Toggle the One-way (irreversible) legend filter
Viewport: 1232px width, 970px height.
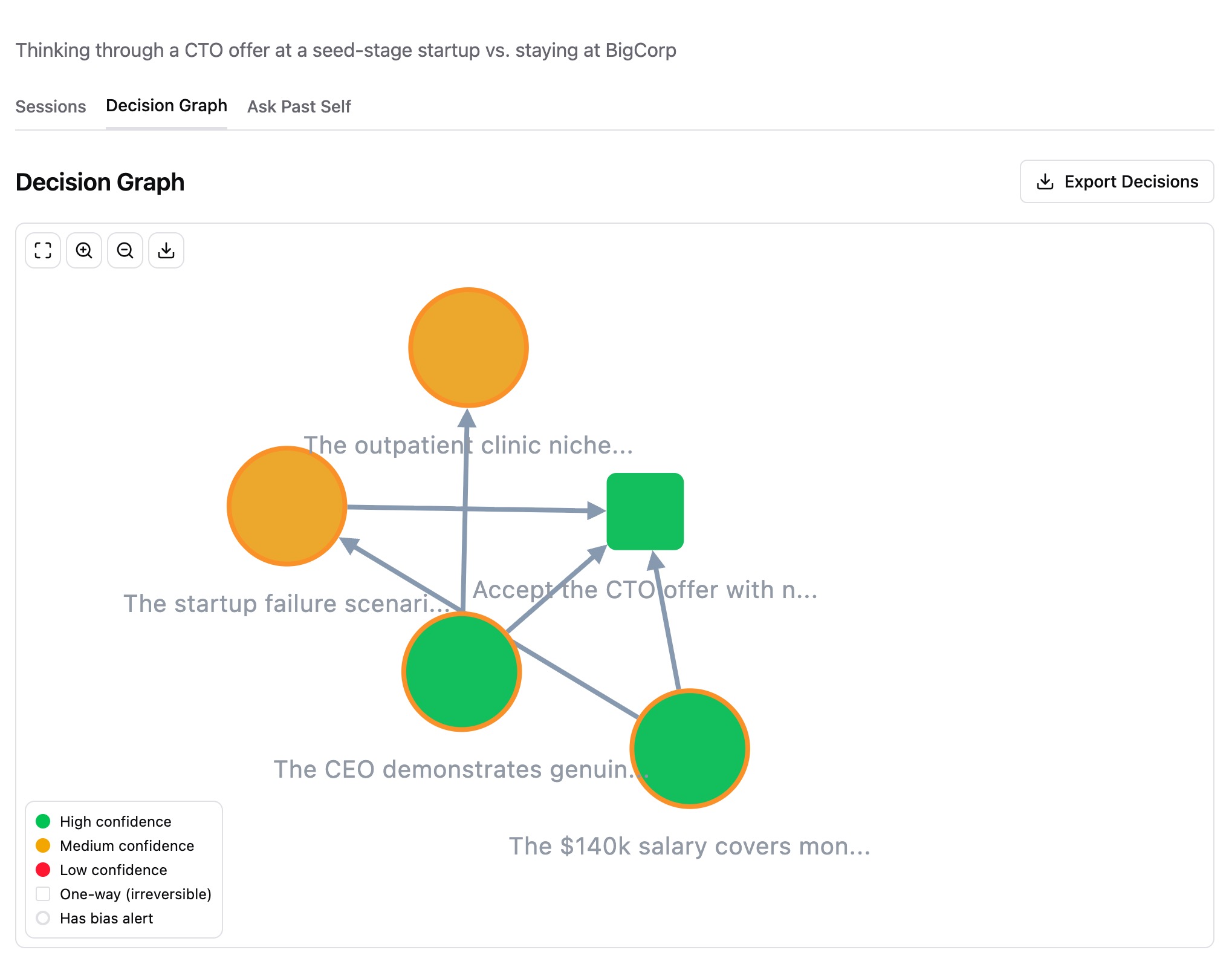43,894
